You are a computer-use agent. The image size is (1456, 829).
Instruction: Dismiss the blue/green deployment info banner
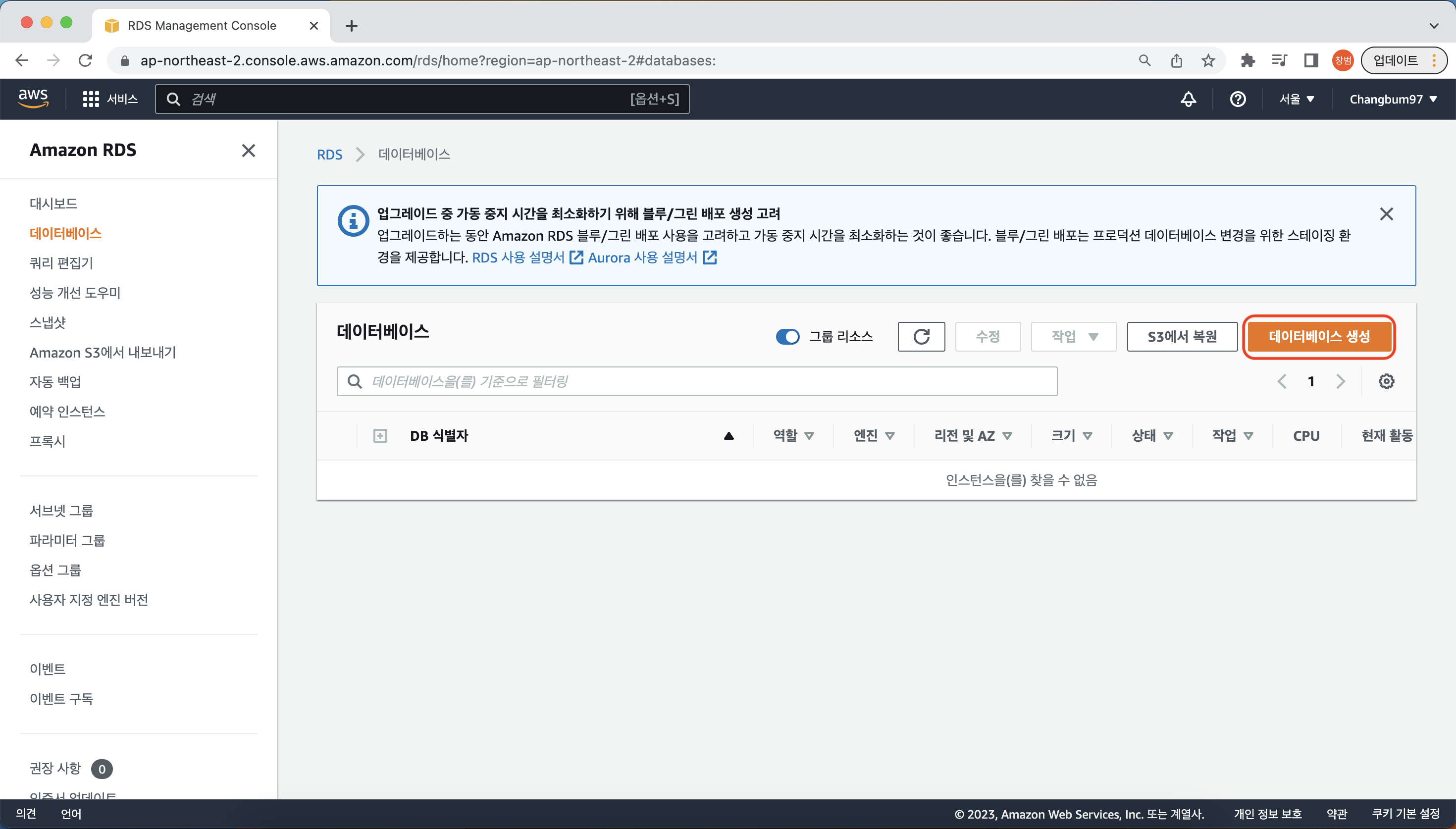point(1386,214)
